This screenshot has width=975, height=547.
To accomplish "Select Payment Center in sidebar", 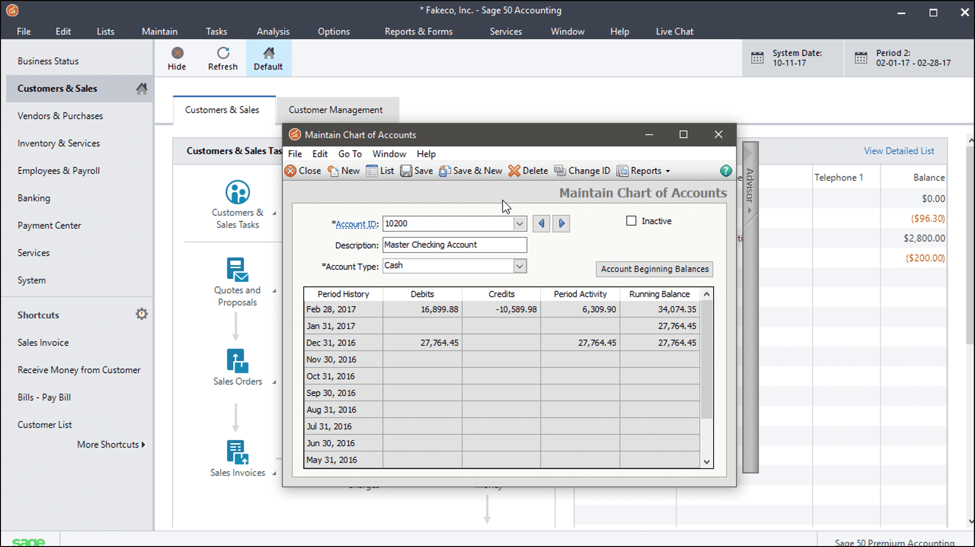I will 49,225.
